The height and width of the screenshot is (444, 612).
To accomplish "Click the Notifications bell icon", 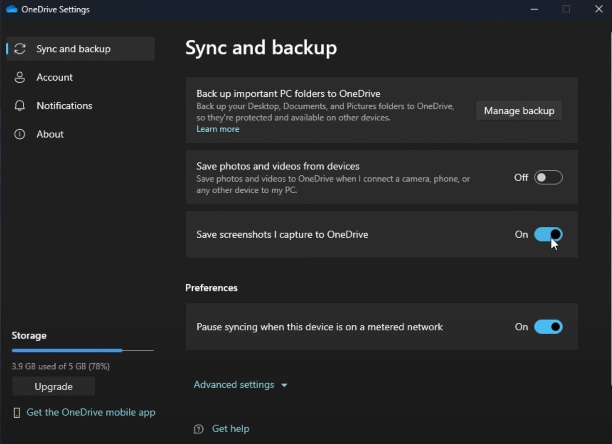I will pos(20,106).
